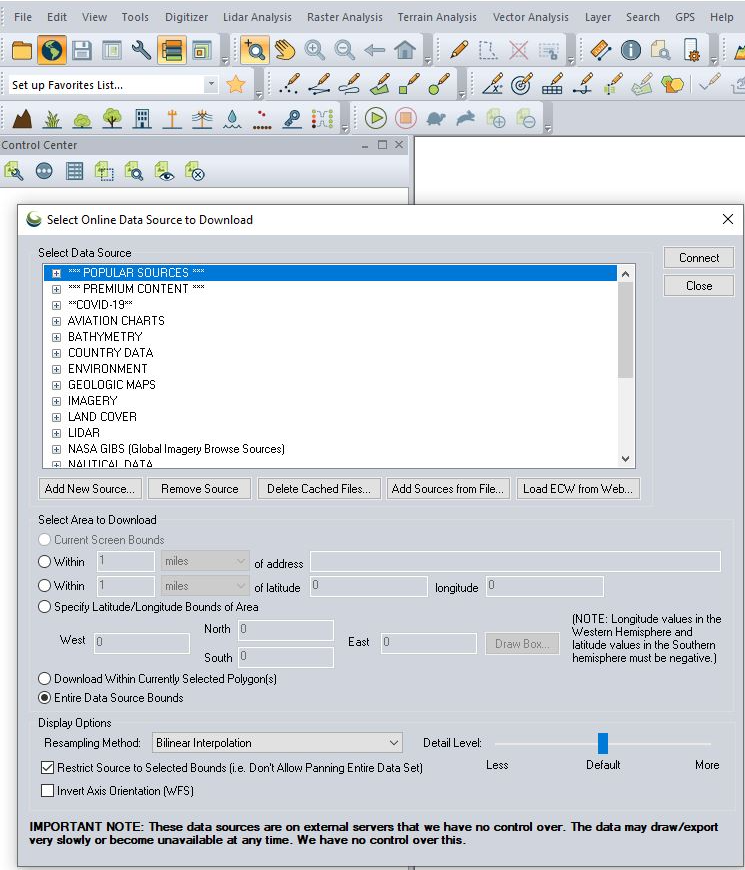The height and width of the screenshot is (870, 745).
Task: Expand the IMAGERY node
Action: pos(56,401)
